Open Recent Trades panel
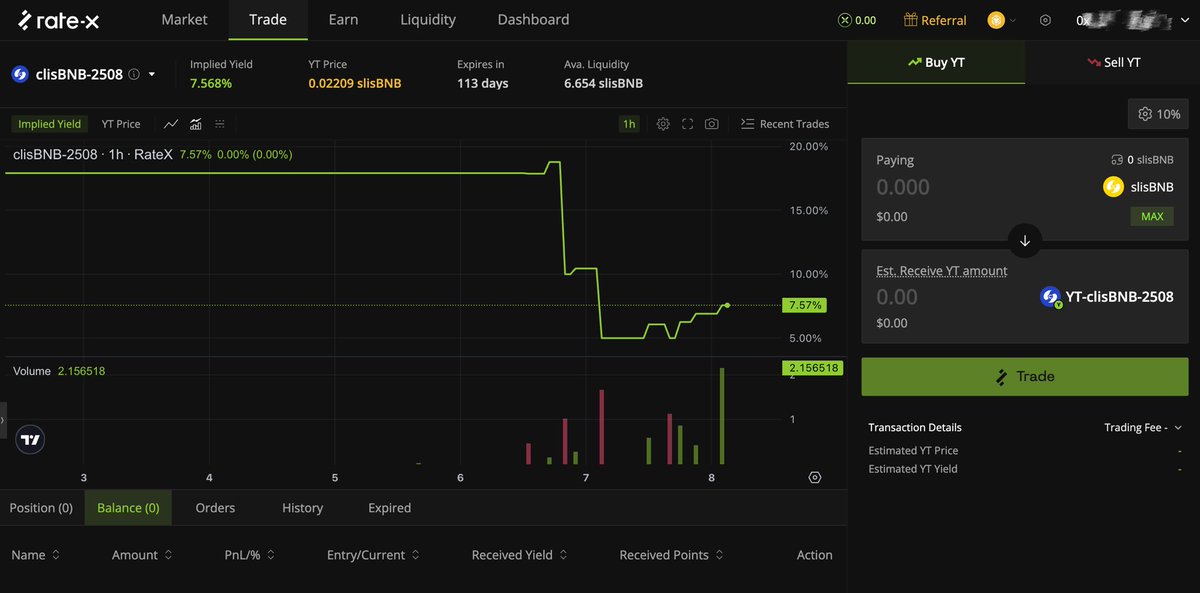 (x=785, y=124)
